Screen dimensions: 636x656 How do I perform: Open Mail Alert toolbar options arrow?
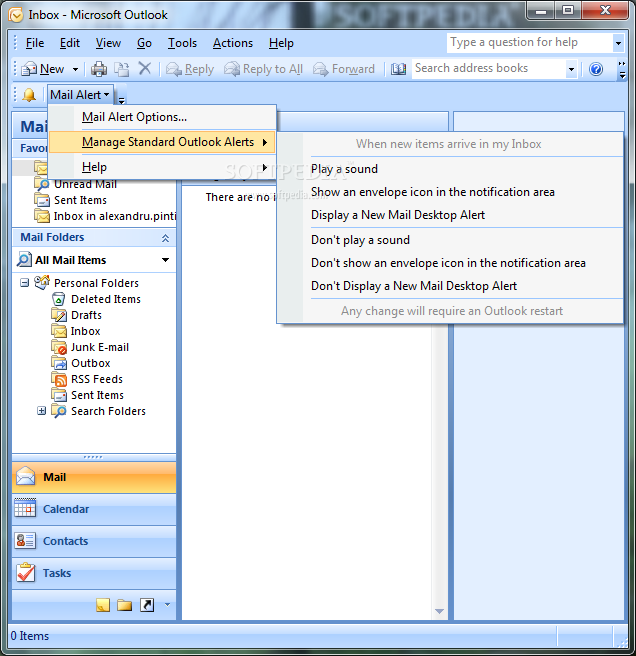pyautogui.click(x=121, y=100)
